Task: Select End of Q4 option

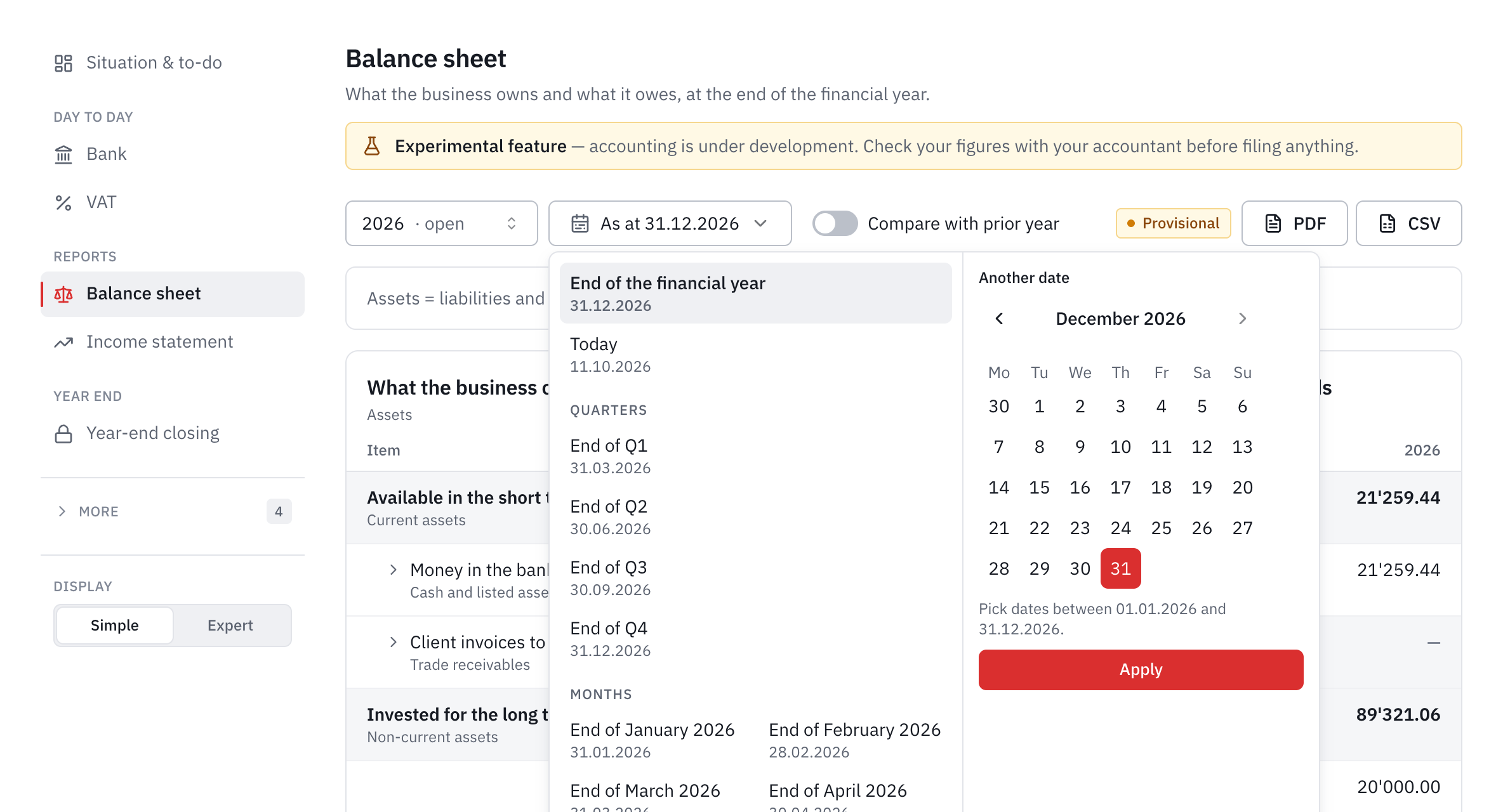Action: click(x=756, y=638)
